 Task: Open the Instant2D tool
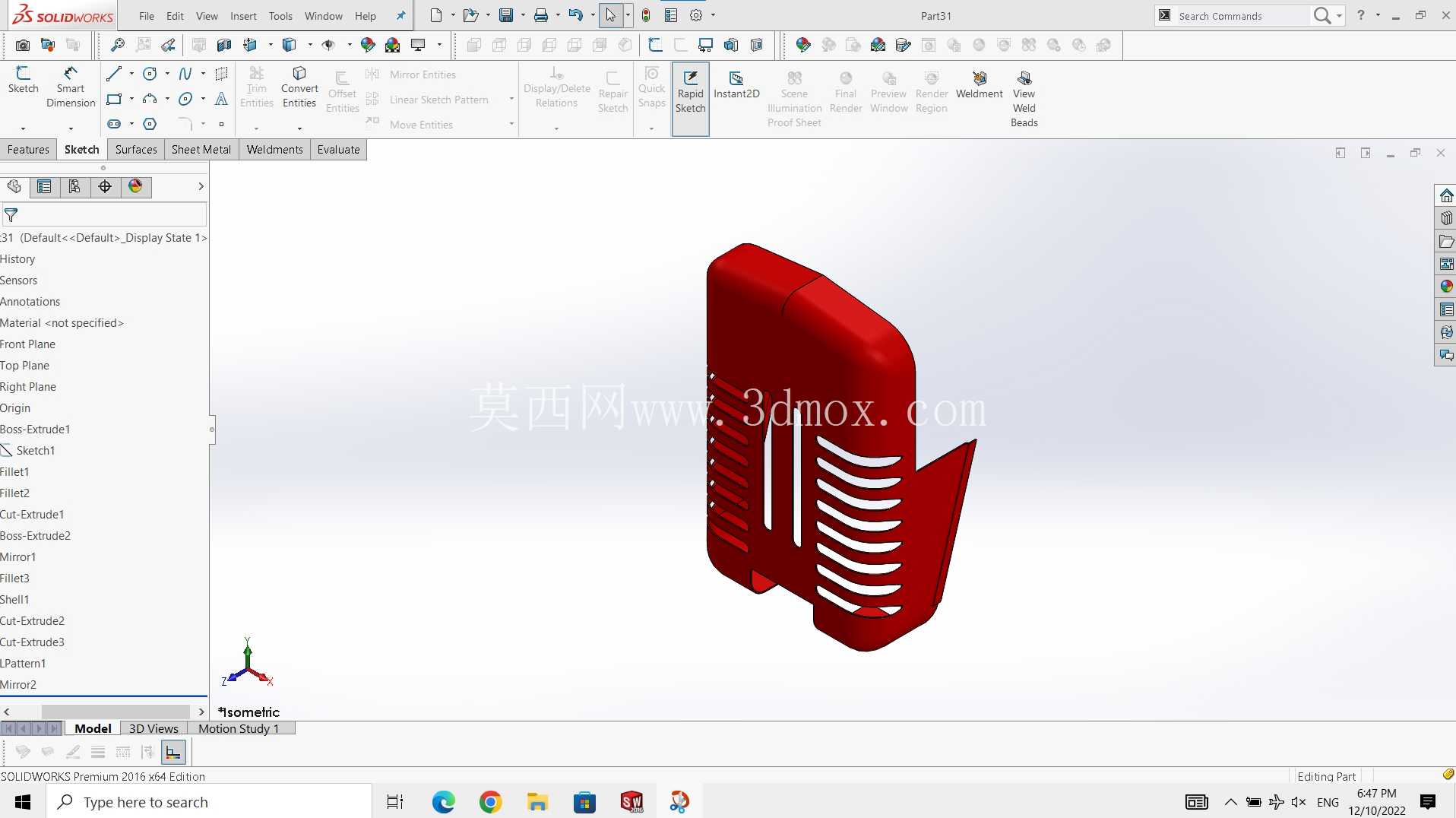(x=736, y=84)
